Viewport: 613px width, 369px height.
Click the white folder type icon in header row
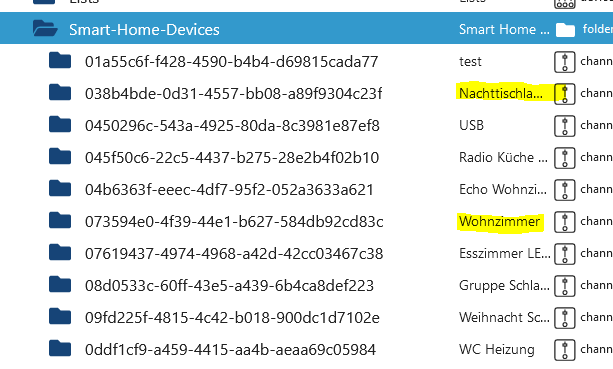pos(565,30)
